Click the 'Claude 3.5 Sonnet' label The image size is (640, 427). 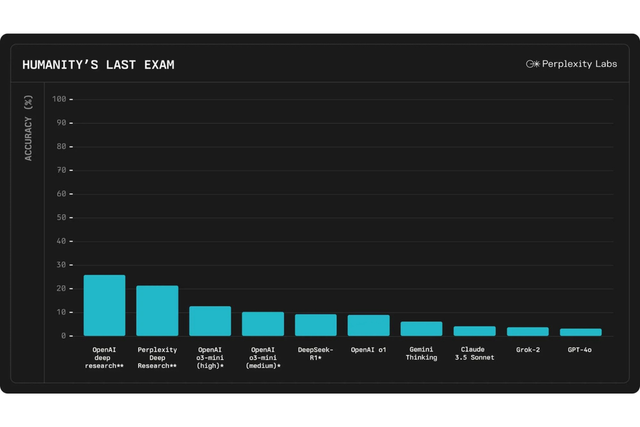pos(474,354)
